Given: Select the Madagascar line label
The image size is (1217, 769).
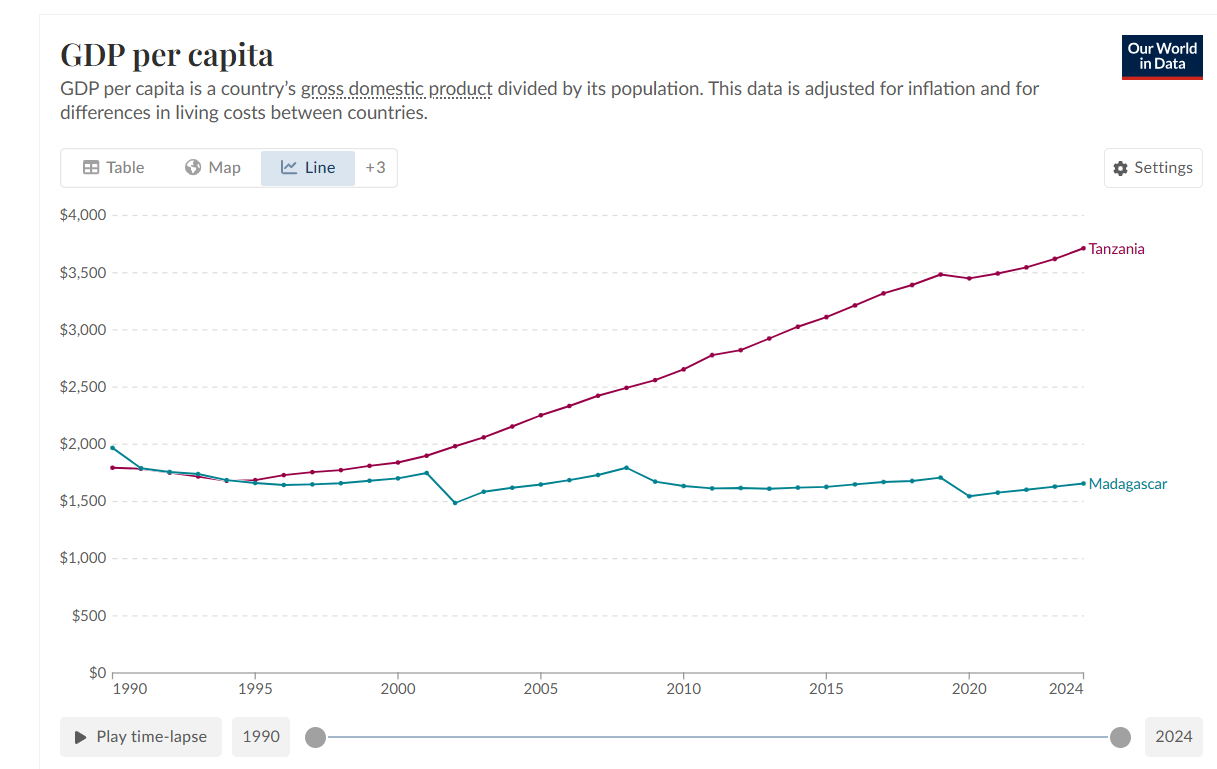Looking at the screenshot, I should [x=1127, y=484].
